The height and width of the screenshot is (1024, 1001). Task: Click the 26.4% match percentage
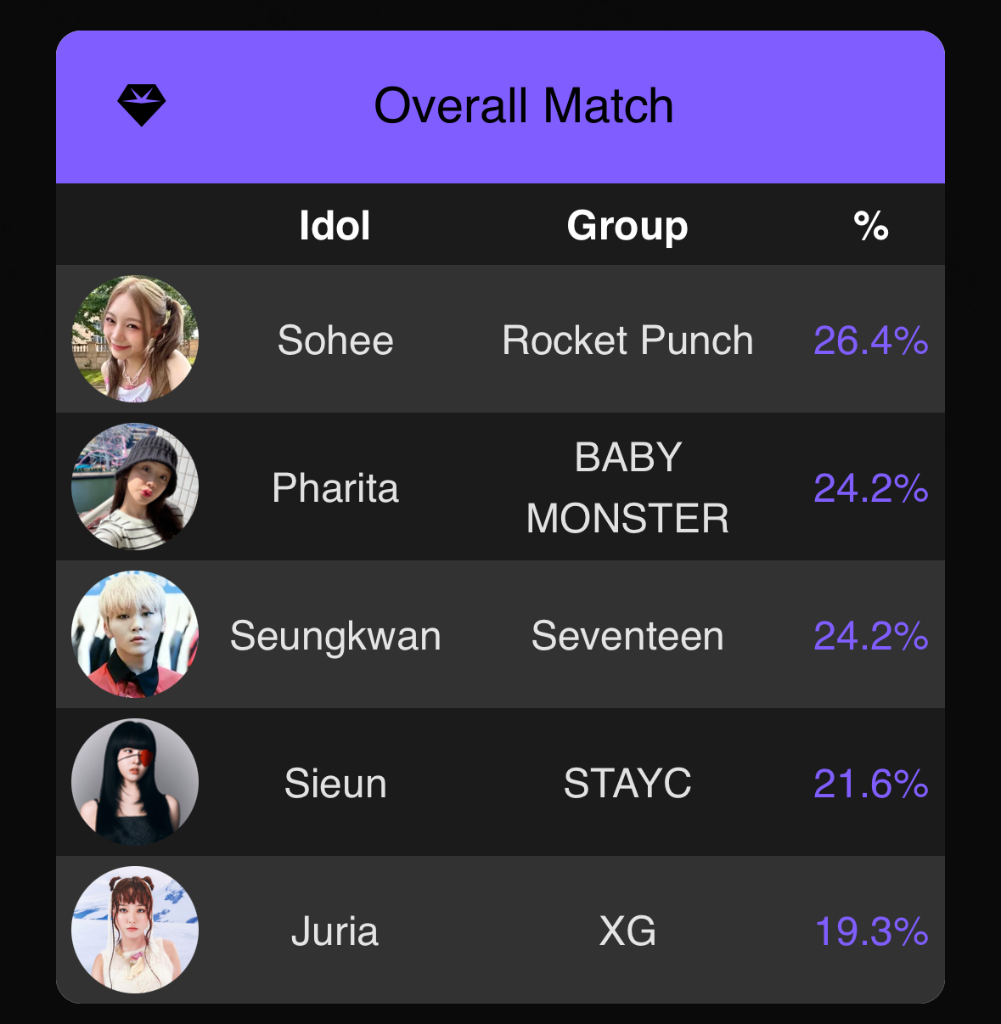click(871, 340)
